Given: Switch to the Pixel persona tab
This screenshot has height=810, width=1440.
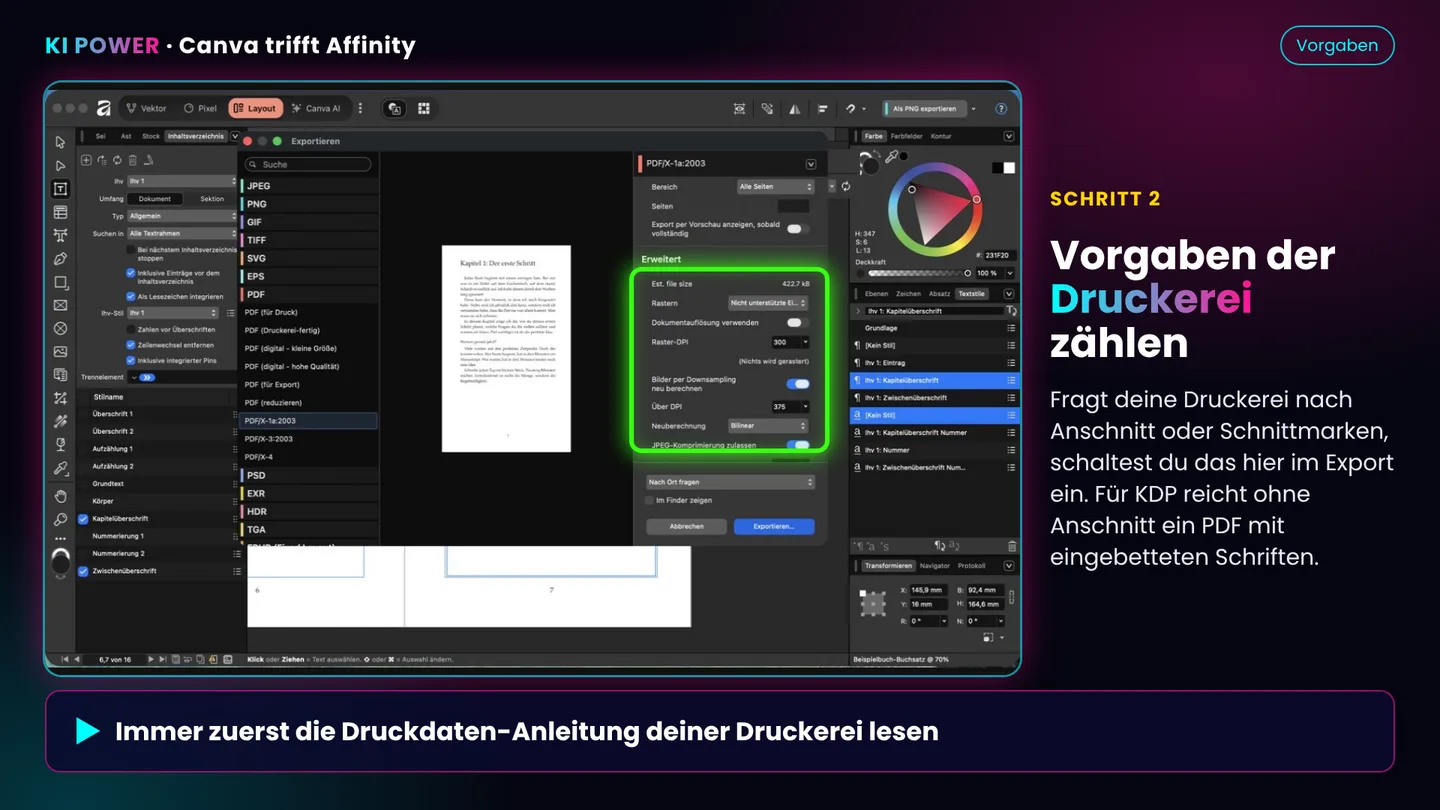Looking at the screenshot, I should pyautogui.click(x=200, y=108).
